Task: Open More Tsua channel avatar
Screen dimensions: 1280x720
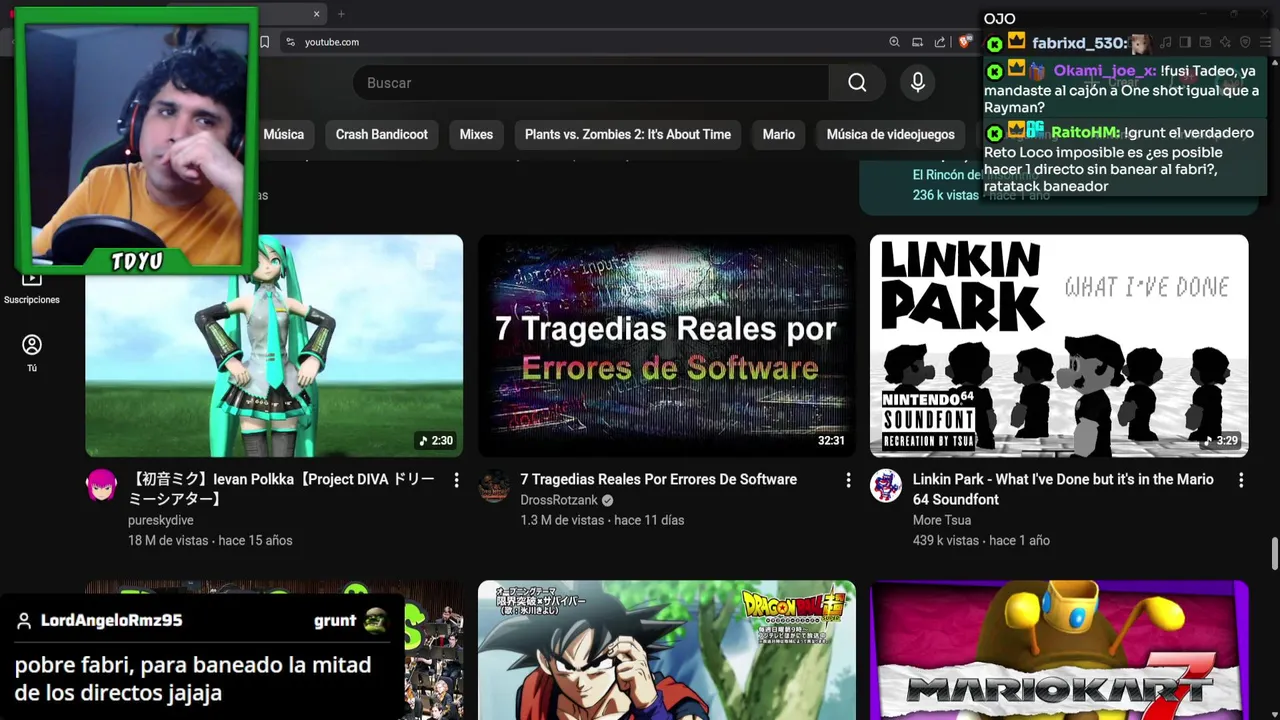Action: 886,486
